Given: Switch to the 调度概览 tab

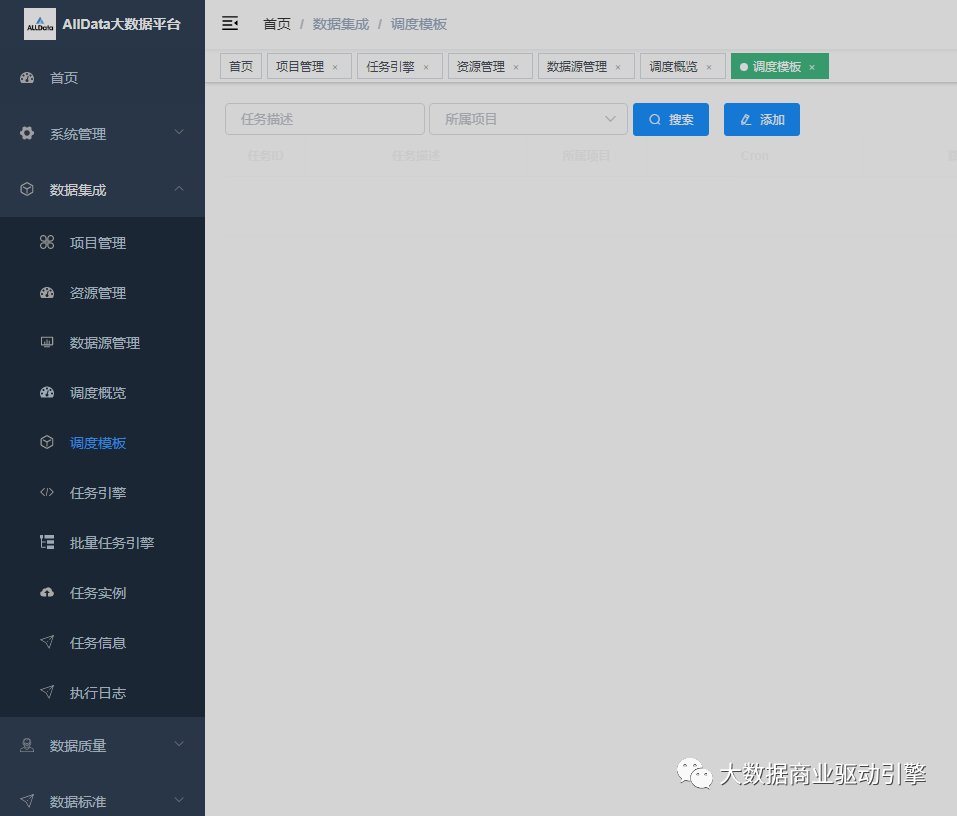Looking at the screenshot, I should (x=674, y=67).
